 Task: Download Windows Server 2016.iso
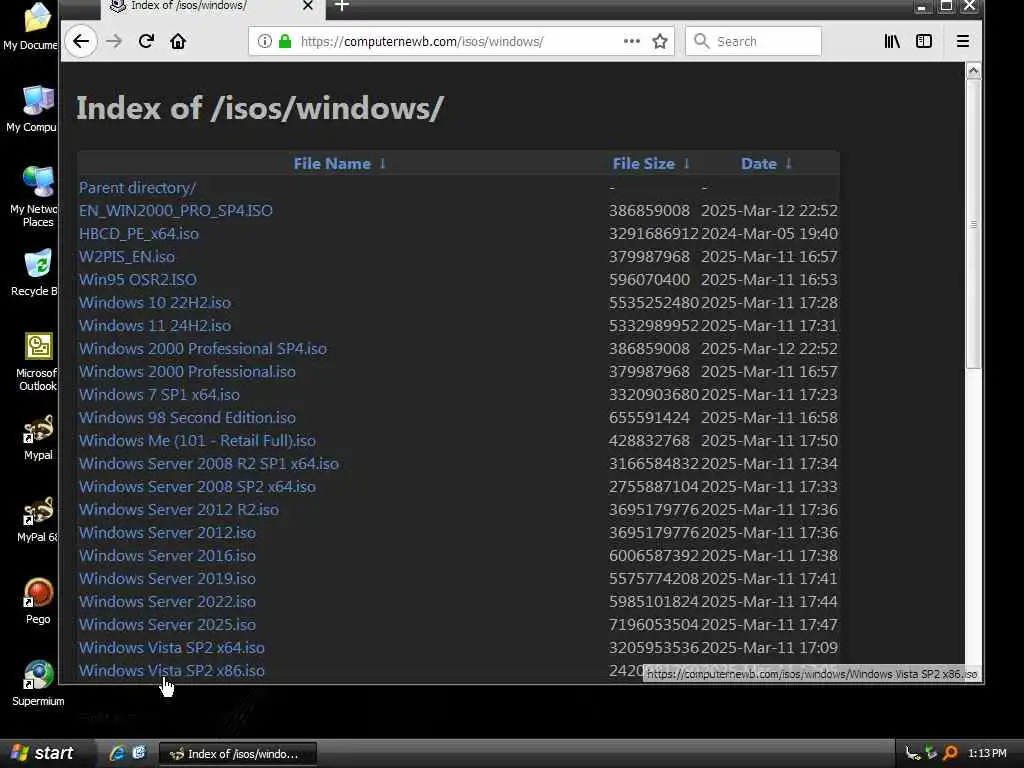(x=167, y=555)
